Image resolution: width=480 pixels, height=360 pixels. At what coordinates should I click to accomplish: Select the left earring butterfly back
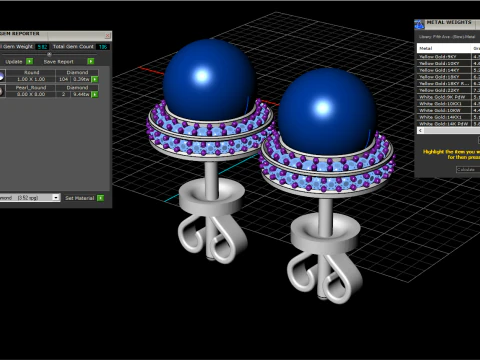tap(213, 238)
